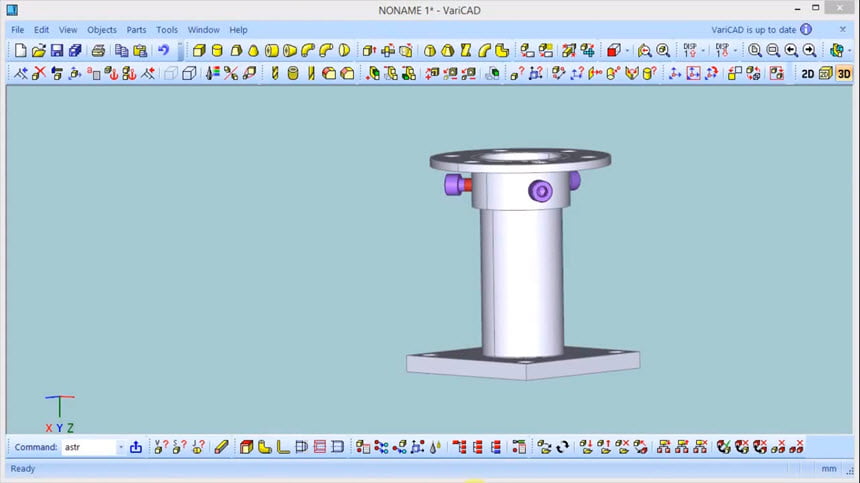
Task: Open the second DISP 1 dropdown arrow
Action: [735, 50]
